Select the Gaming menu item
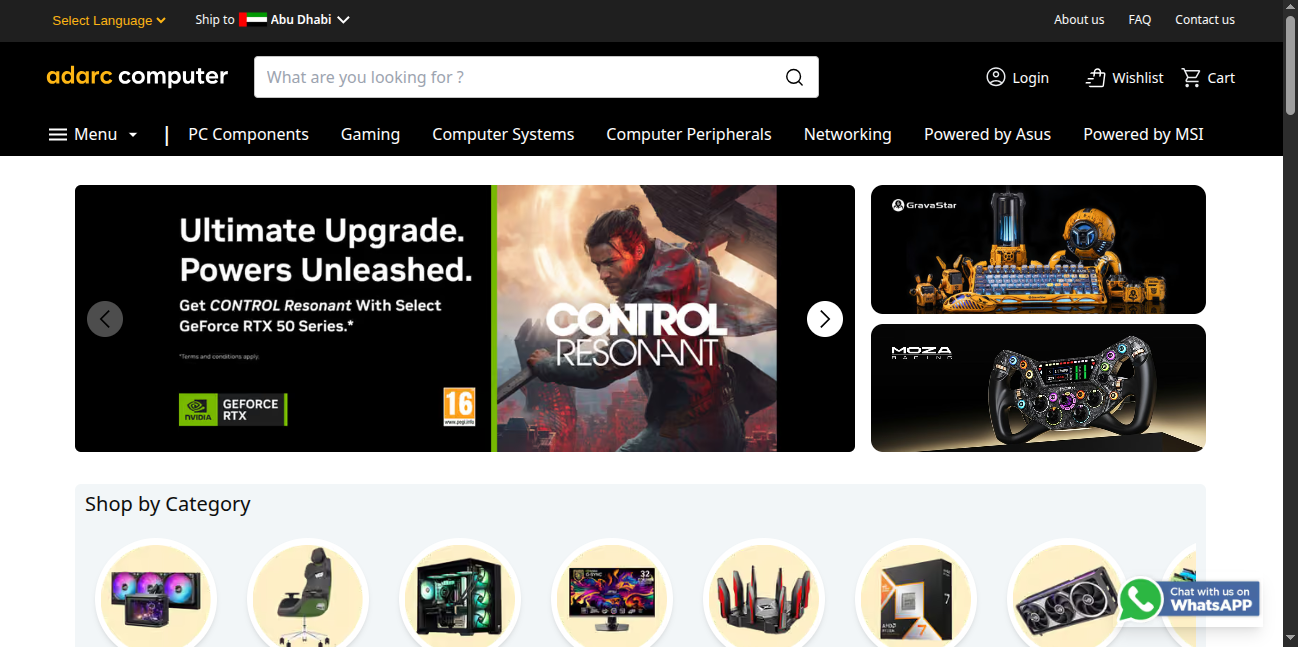The image size is (1298, 647). [370, 134]
